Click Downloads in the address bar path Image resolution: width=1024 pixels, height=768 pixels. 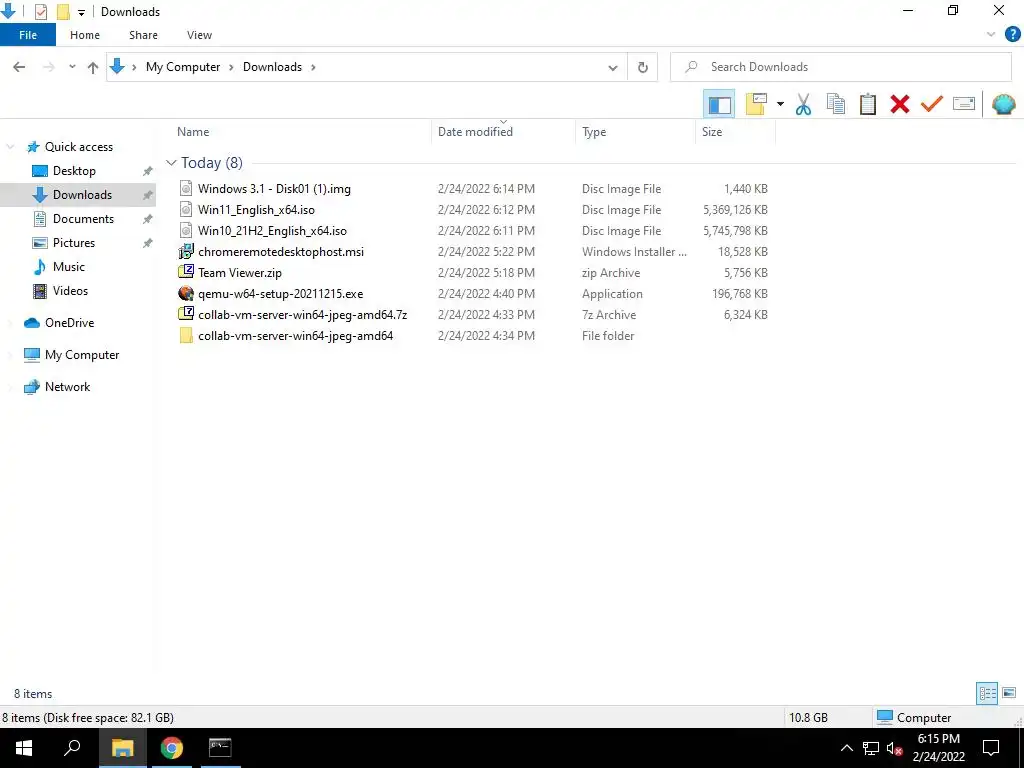point(272,67)
